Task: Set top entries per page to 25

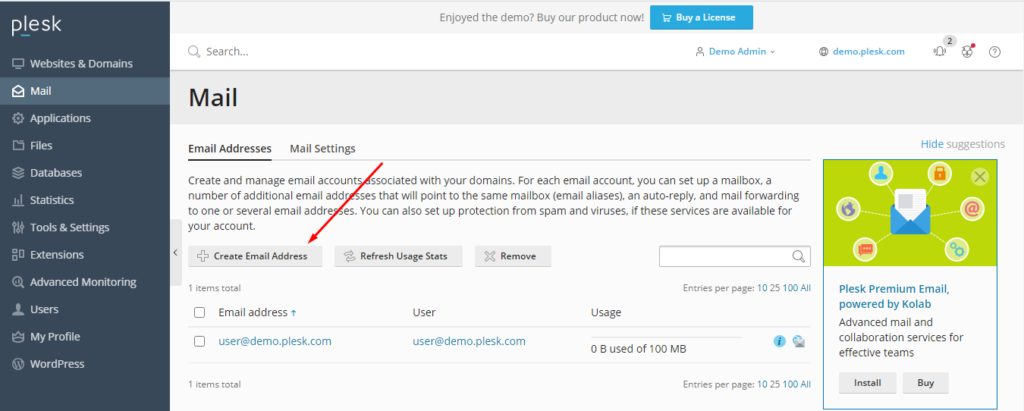Action: point(775,288)
